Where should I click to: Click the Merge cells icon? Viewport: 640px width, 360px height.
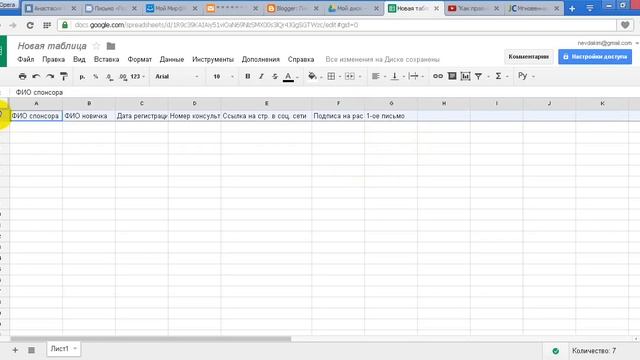click(350, 76)
